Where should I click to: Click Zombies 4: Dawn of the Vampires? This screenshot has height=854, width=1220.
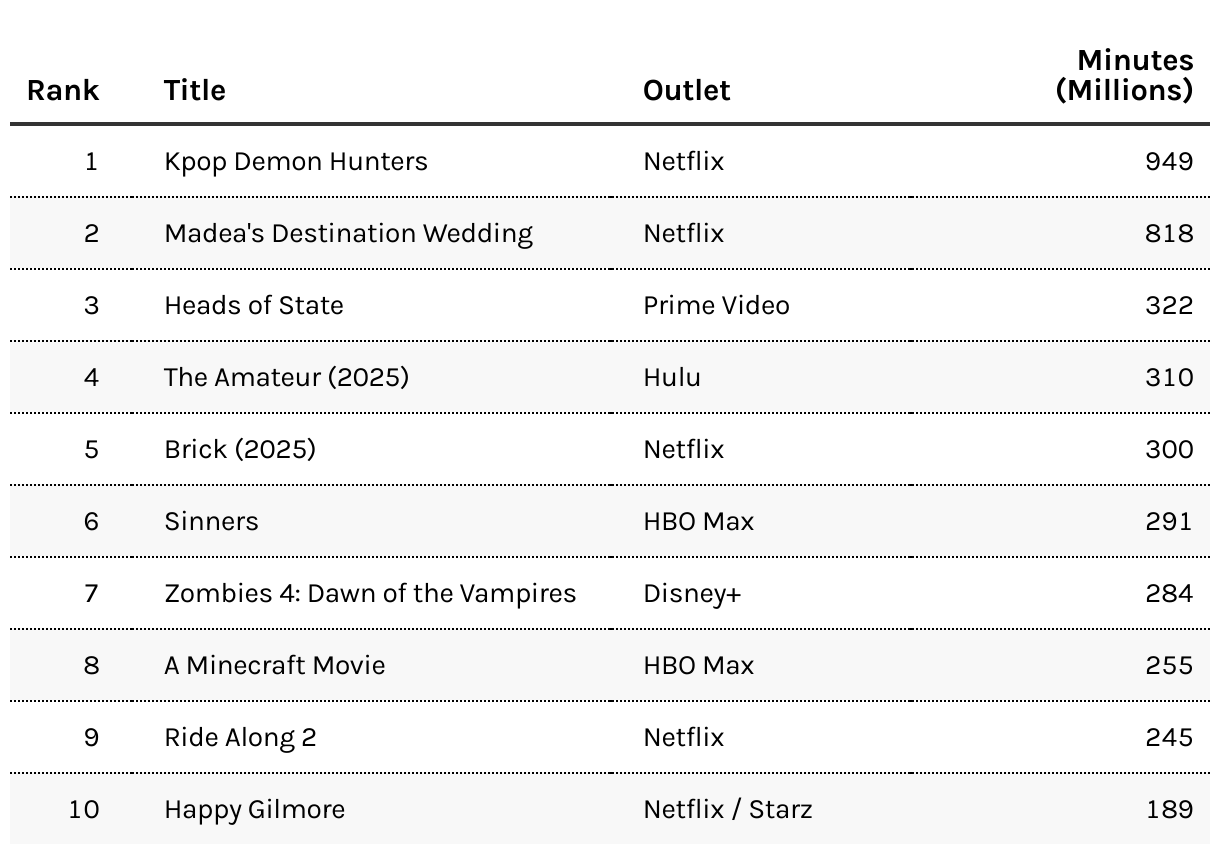(x=370, y=593)
